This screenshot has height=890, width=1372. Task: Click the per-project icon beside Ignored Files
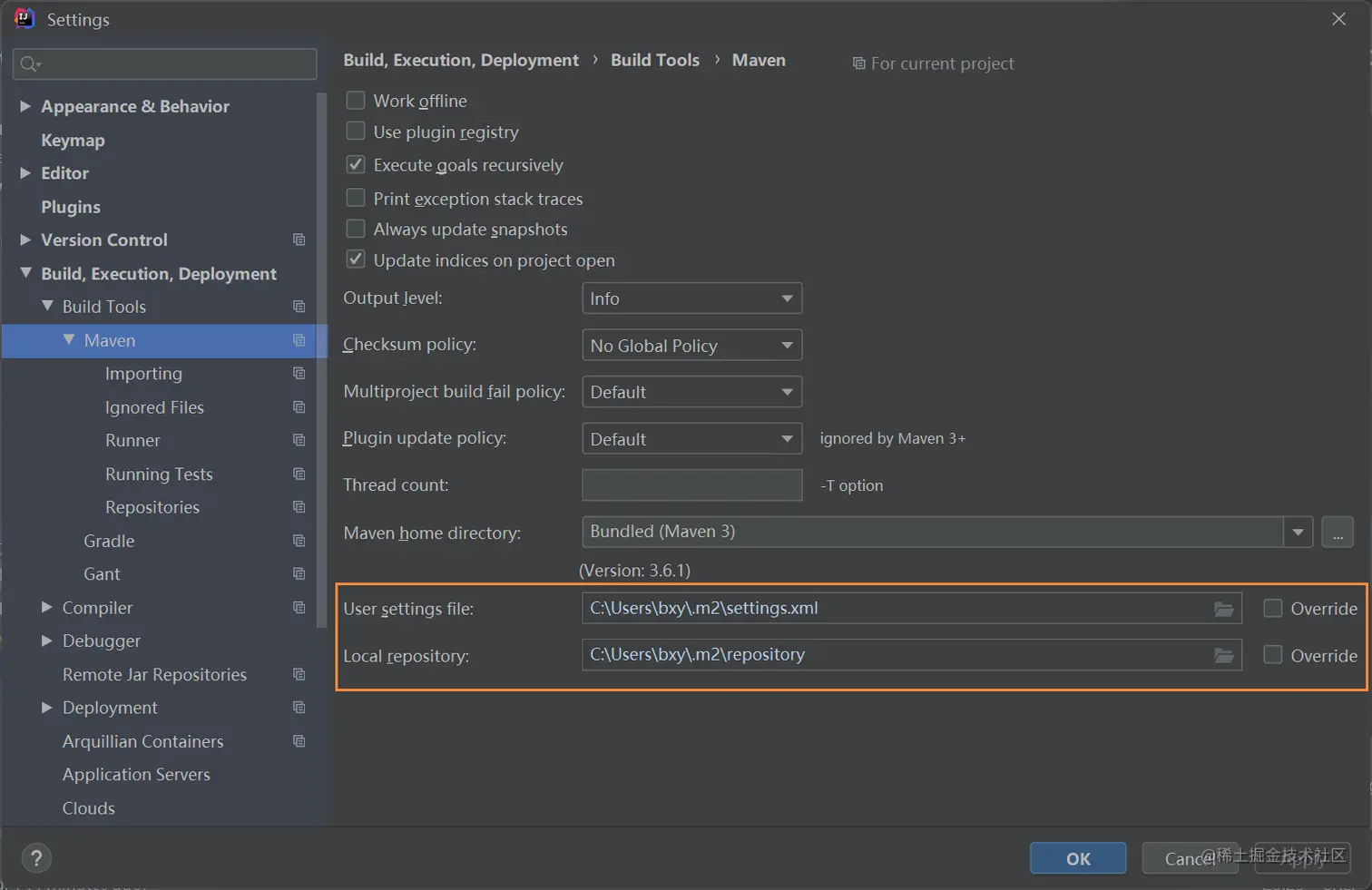click(299, 407)
